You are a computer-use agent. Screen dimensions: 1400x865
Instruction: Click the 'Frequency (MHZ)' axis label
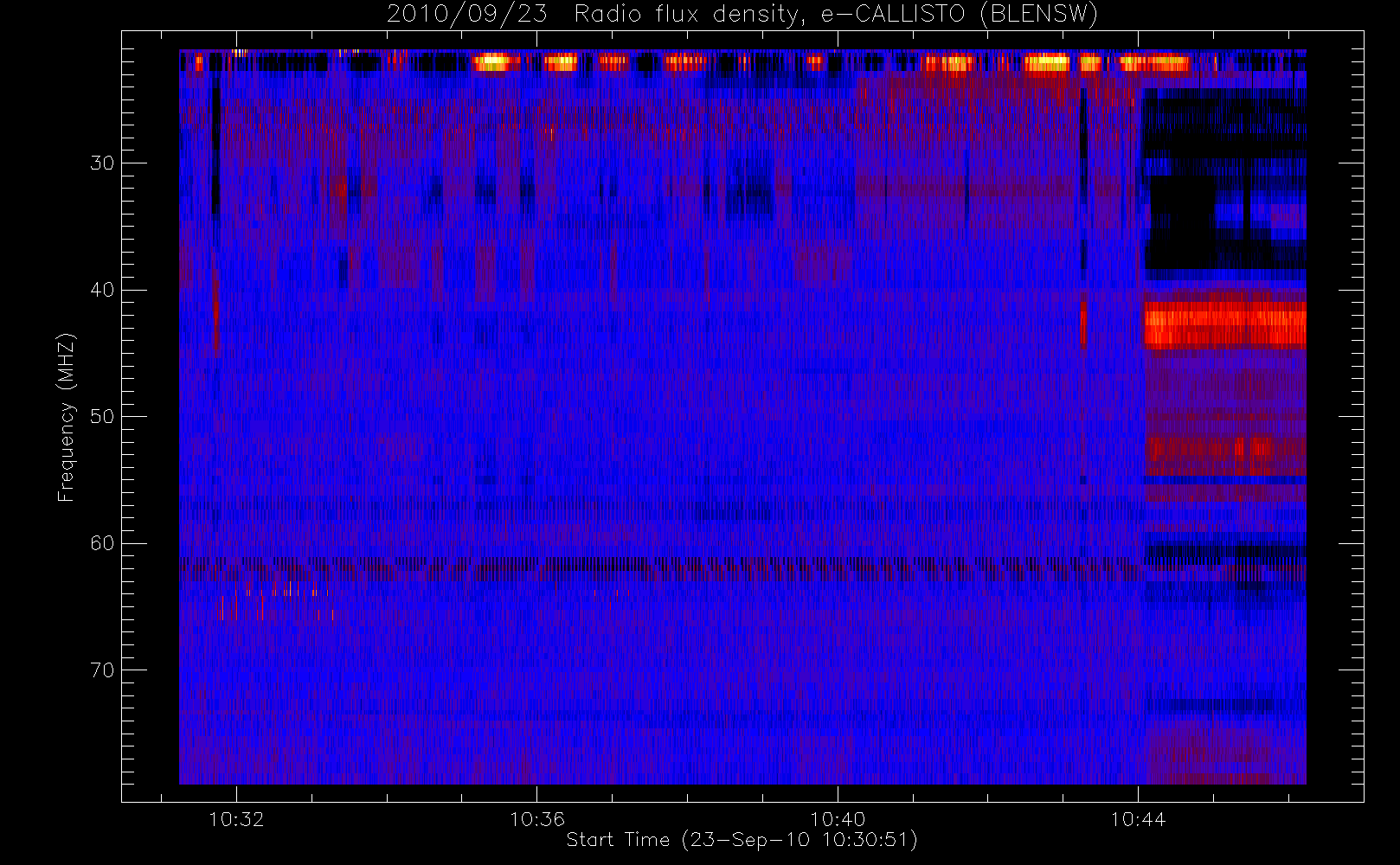tap(67, 417)
